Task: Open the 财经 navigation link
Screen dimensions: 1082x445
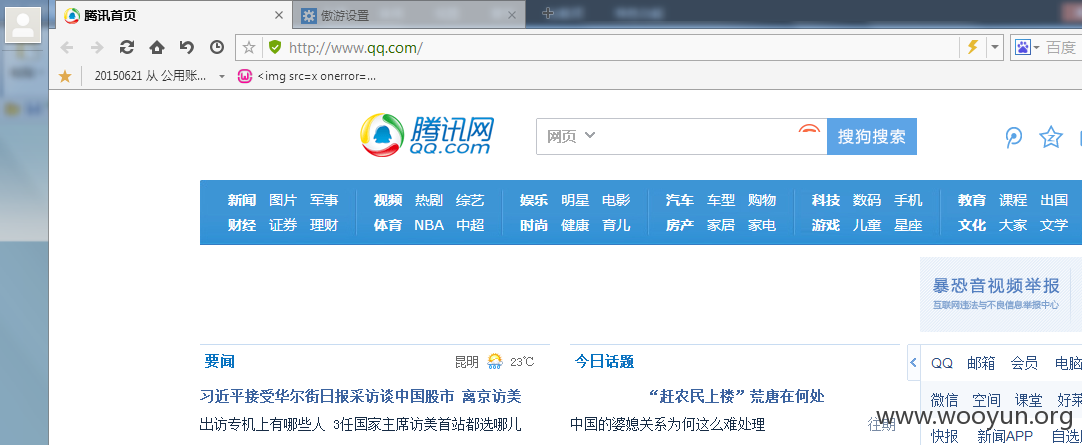Action: point(242,225)
